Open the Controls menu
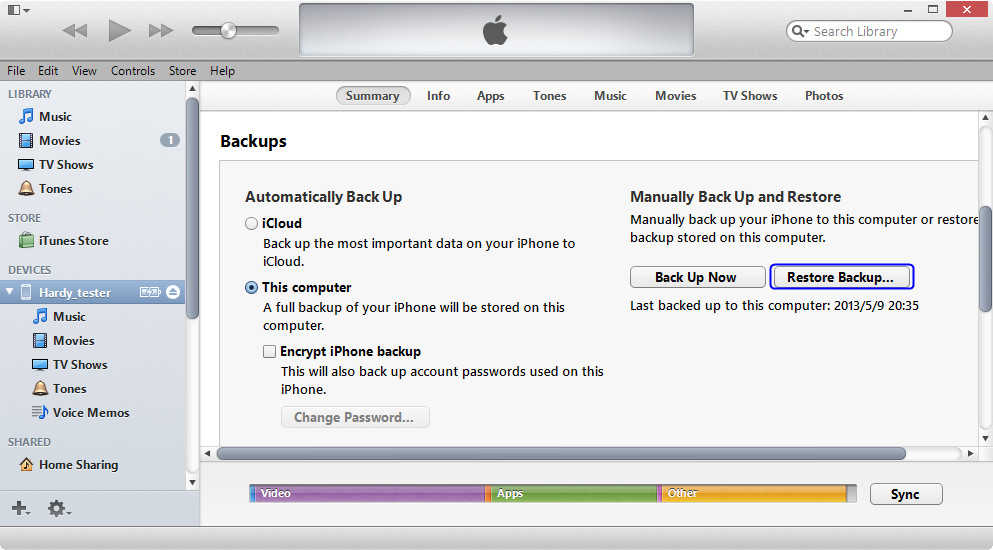 (132, 70)
